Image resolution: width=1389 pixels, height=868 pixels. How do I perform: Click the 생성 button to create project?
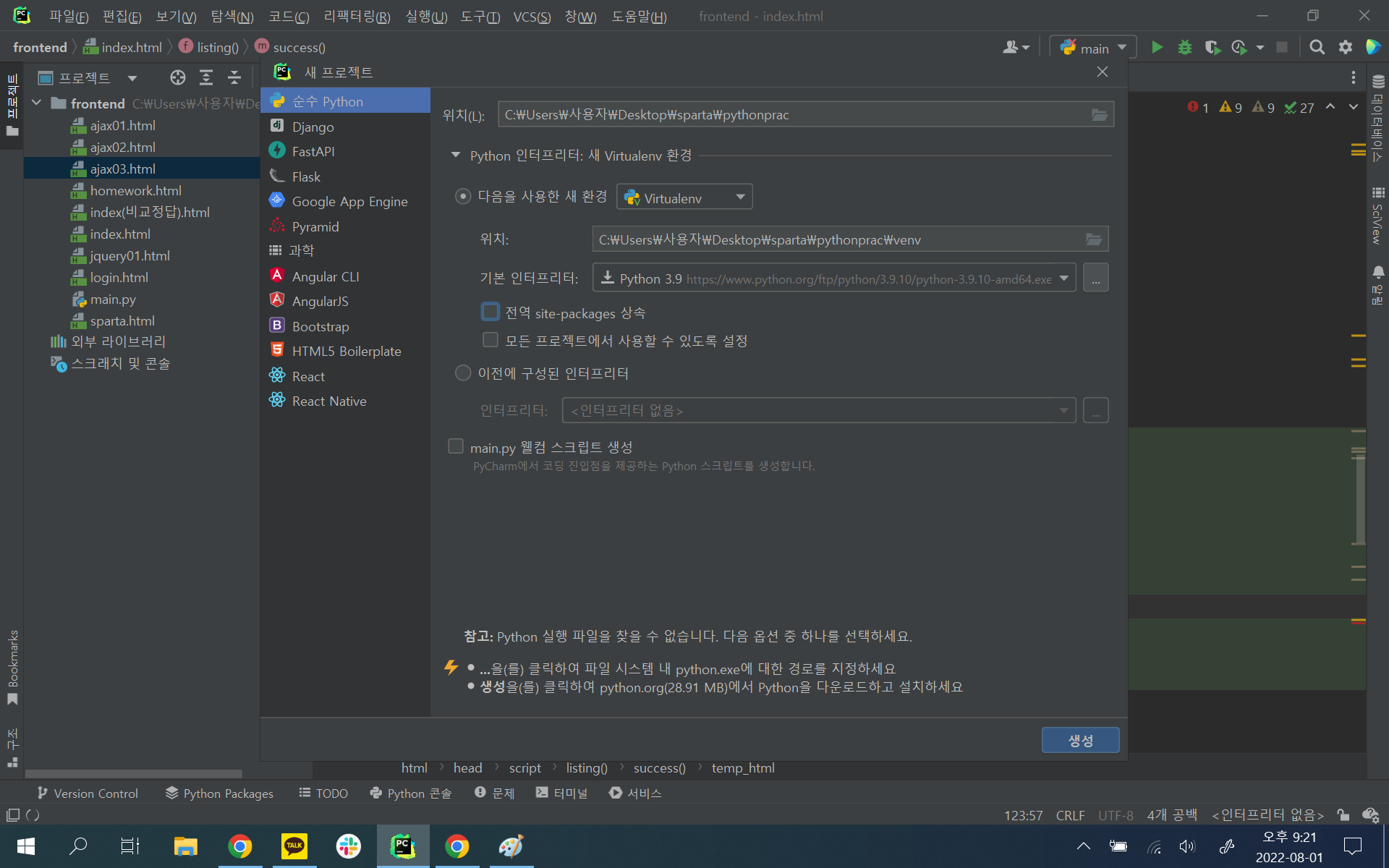pyautogui.click(x=1080, y=740)
